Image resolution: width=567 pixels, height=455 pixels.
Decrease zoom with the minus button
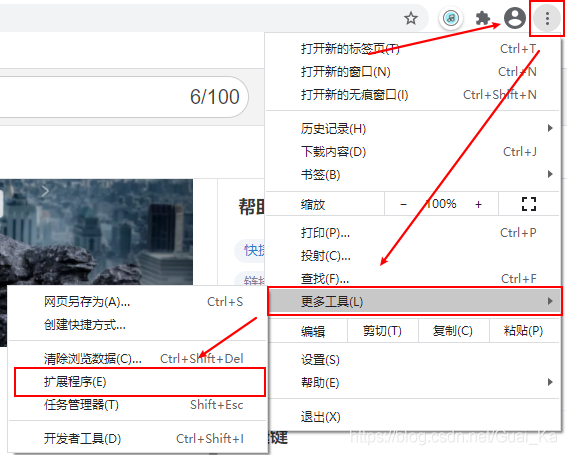point(404,204)
